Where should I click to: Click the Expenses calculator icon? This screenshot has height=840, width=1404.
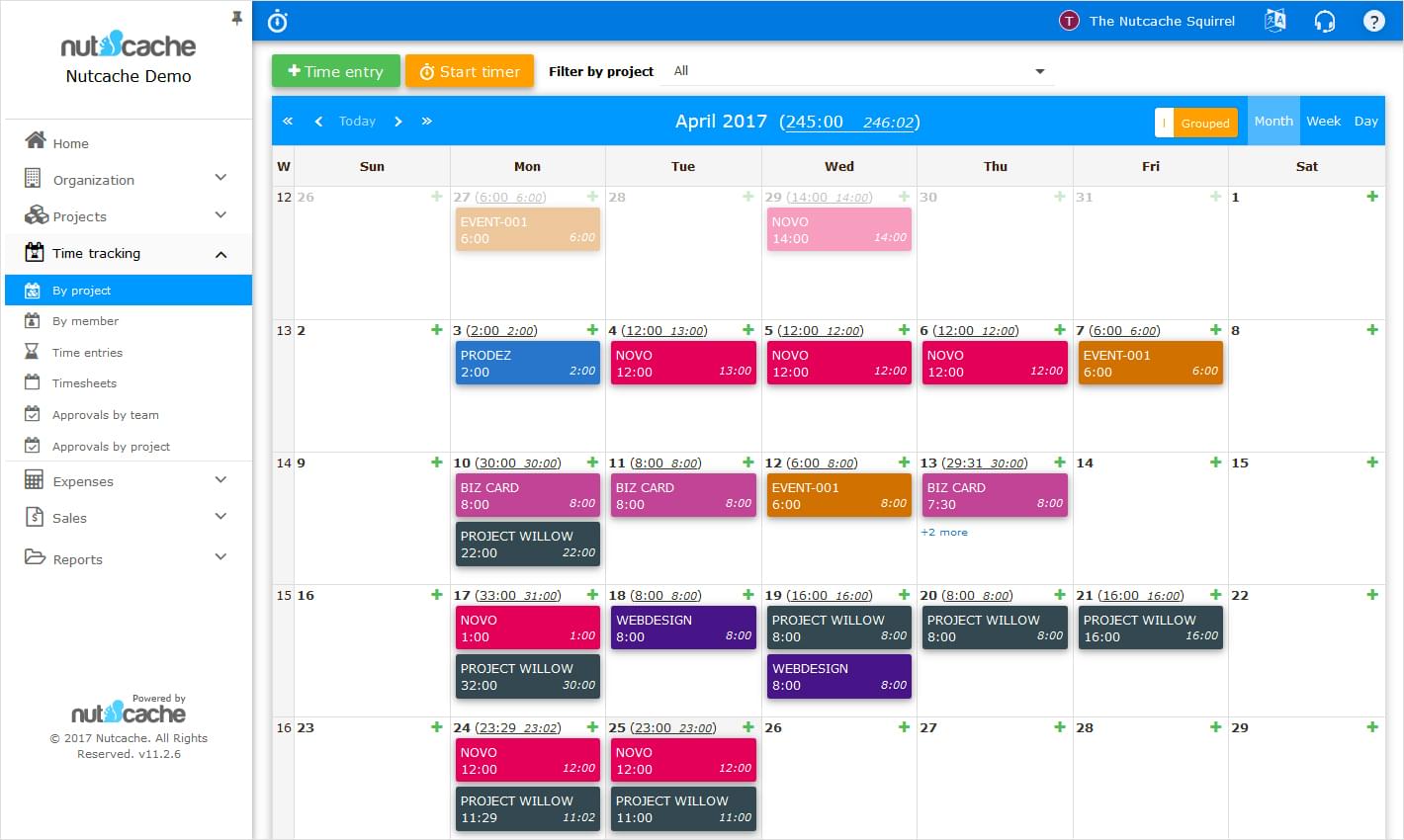[x=34, y=480]
